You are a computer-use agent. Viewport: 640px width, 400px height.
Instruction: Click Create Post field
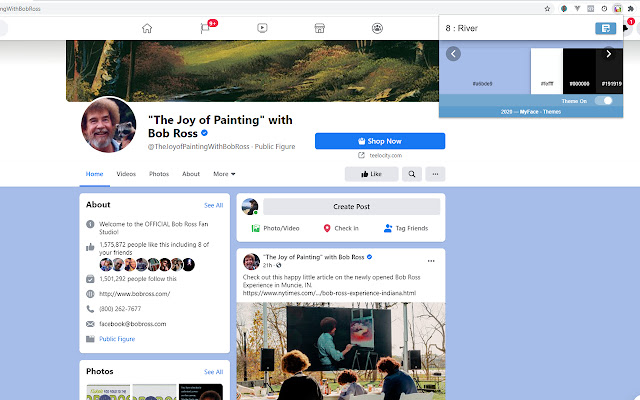pos(351,207)
